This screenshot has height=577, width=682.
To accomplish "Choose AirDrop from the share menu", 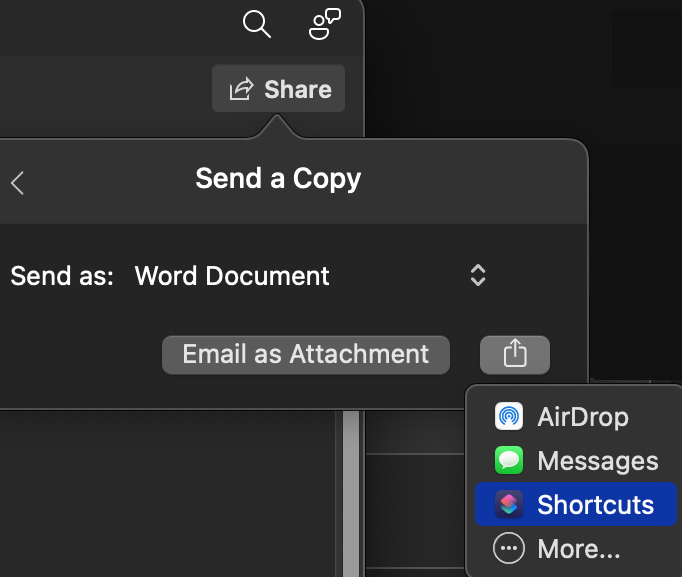I will pyautogui.click(x=575, y=417).
